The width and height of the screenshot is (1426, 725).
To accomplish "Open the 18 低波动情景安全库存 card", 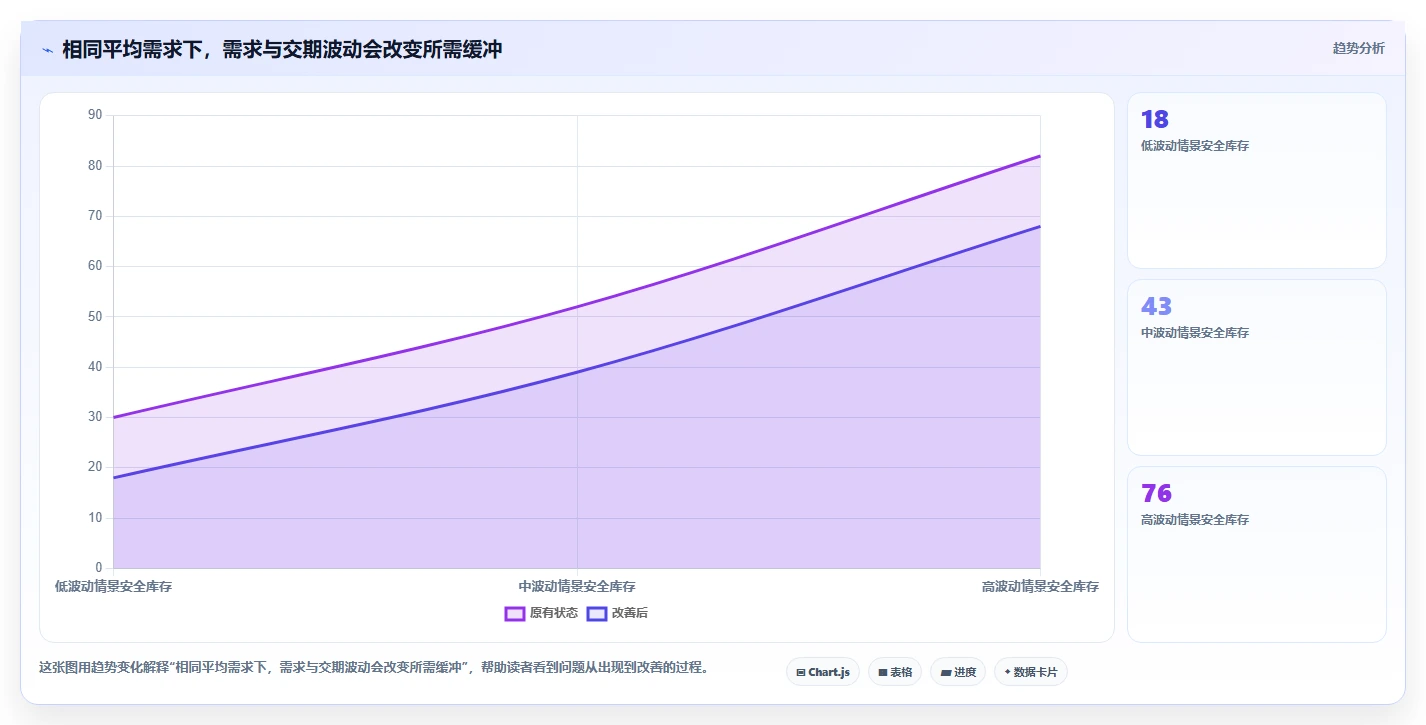I will point(1256,181).
